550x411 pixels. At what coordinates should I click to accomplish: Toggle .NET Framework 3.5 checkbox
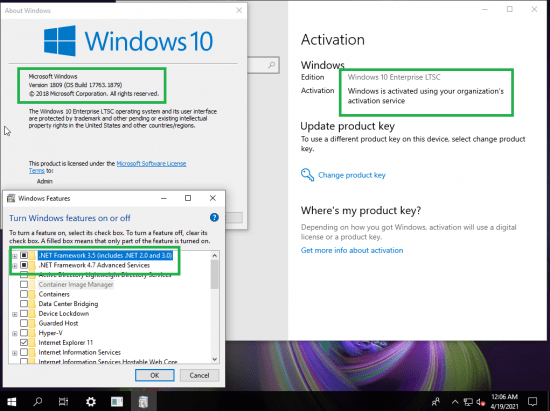tap(24, 255)
